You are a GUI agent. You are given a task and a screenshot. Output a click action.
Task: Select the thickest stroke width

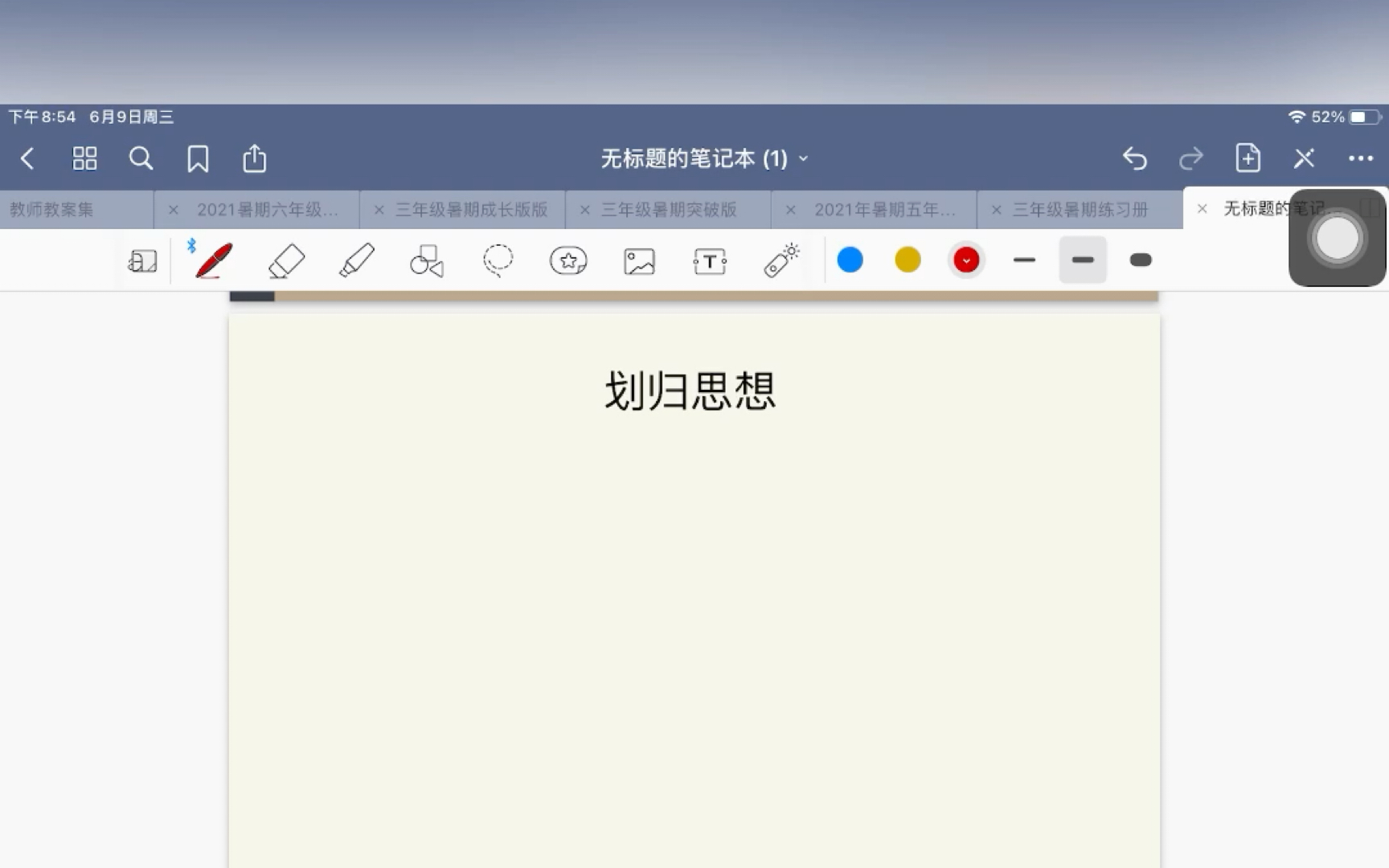(x=1141, y=260)
